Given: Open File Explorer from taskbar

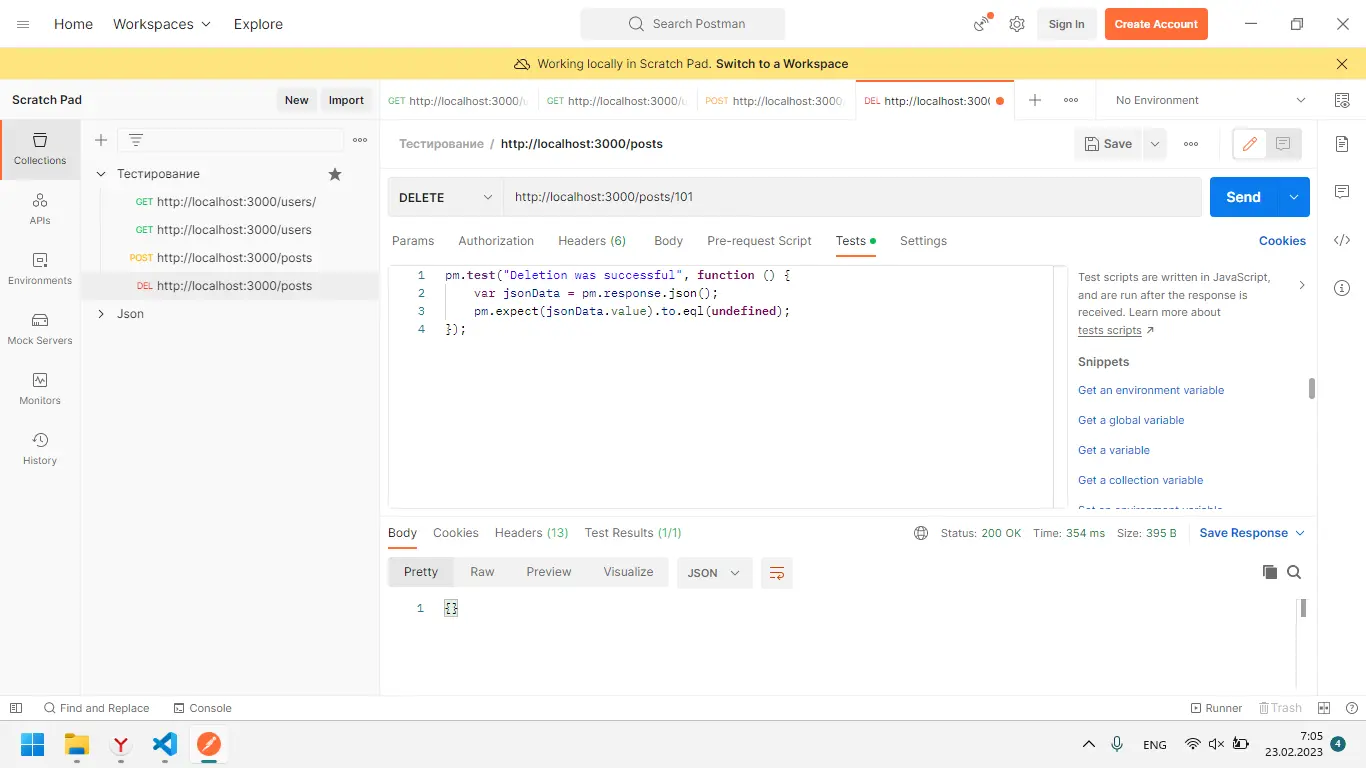Looking at the screenshot, I should click(77, 744).
